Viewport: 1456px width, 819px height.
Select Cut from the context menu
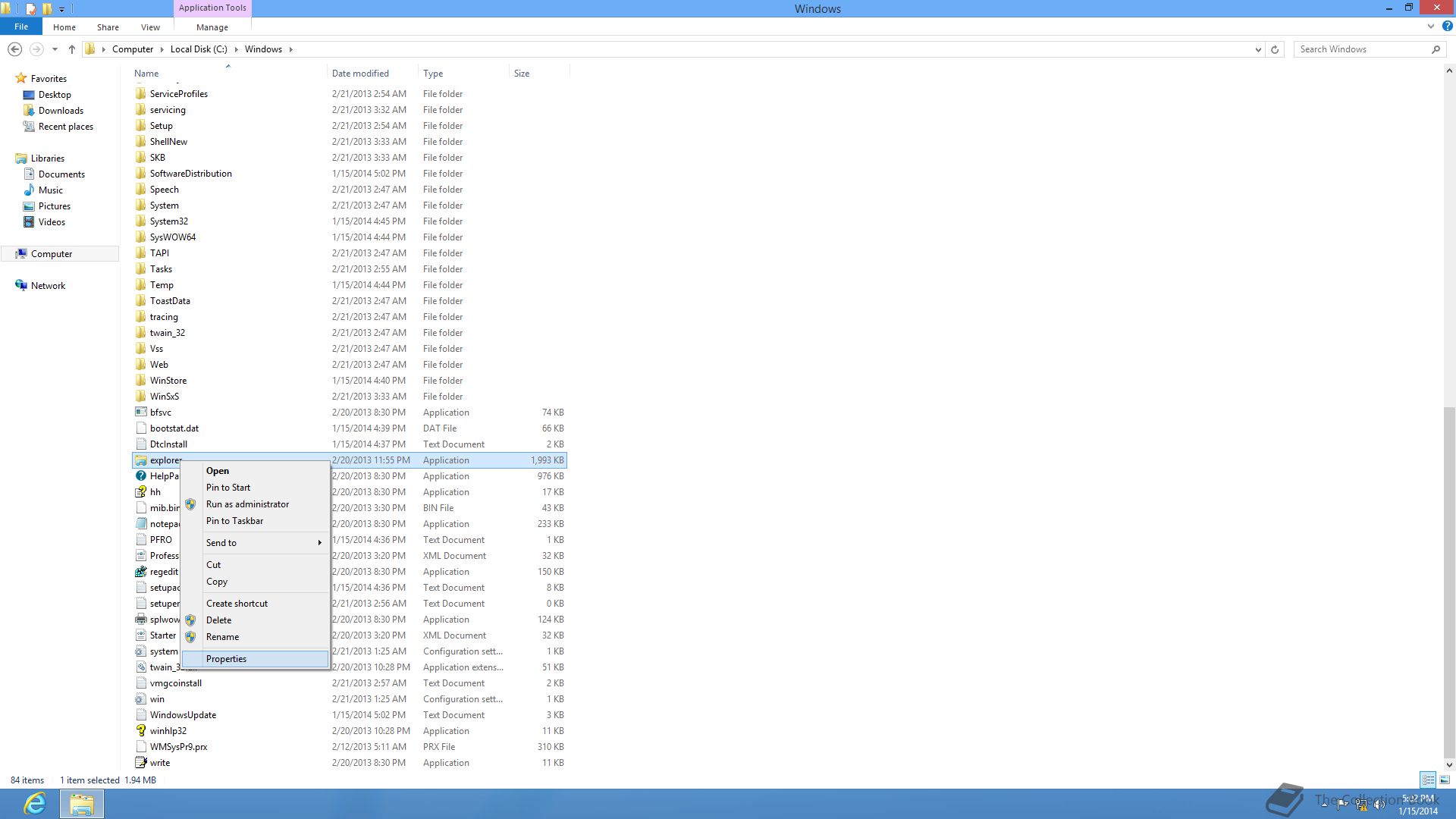[255, 565]
